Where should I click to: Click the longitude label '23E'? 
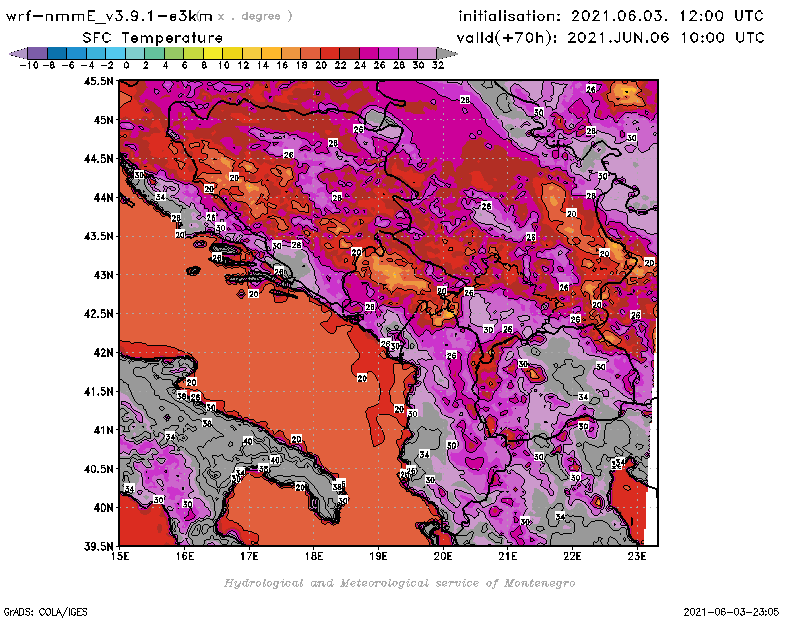pos(637,556)
